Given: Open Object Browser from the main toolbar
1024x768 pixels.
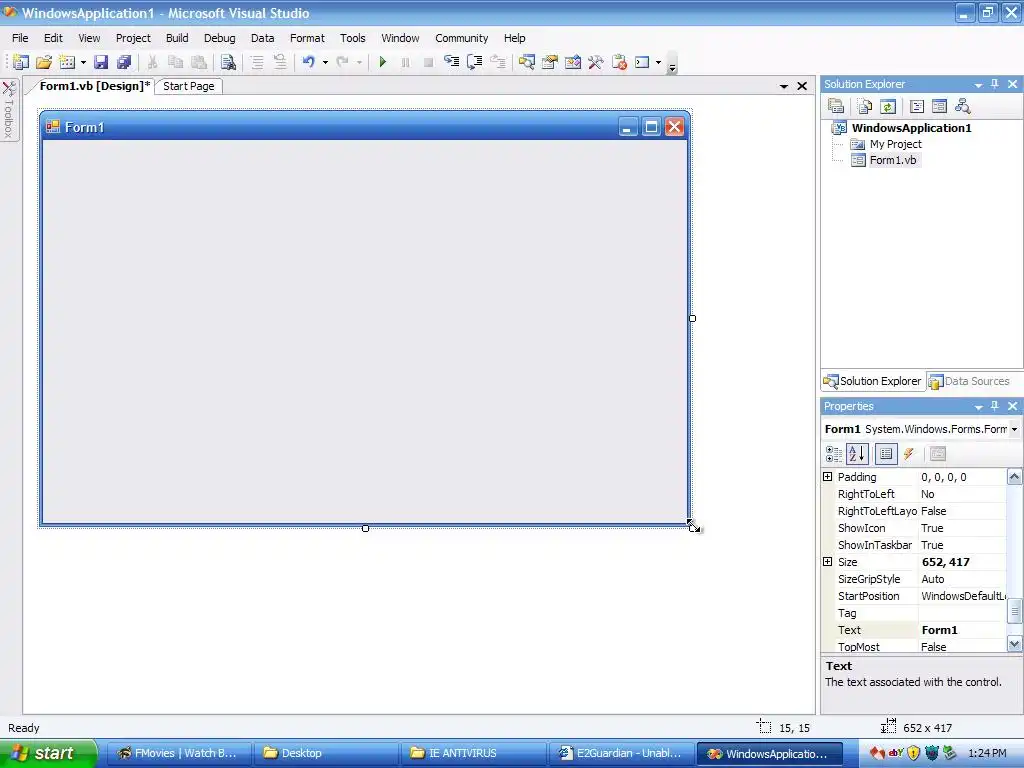Looking at the screenshot, I should [x=573, y=62].
